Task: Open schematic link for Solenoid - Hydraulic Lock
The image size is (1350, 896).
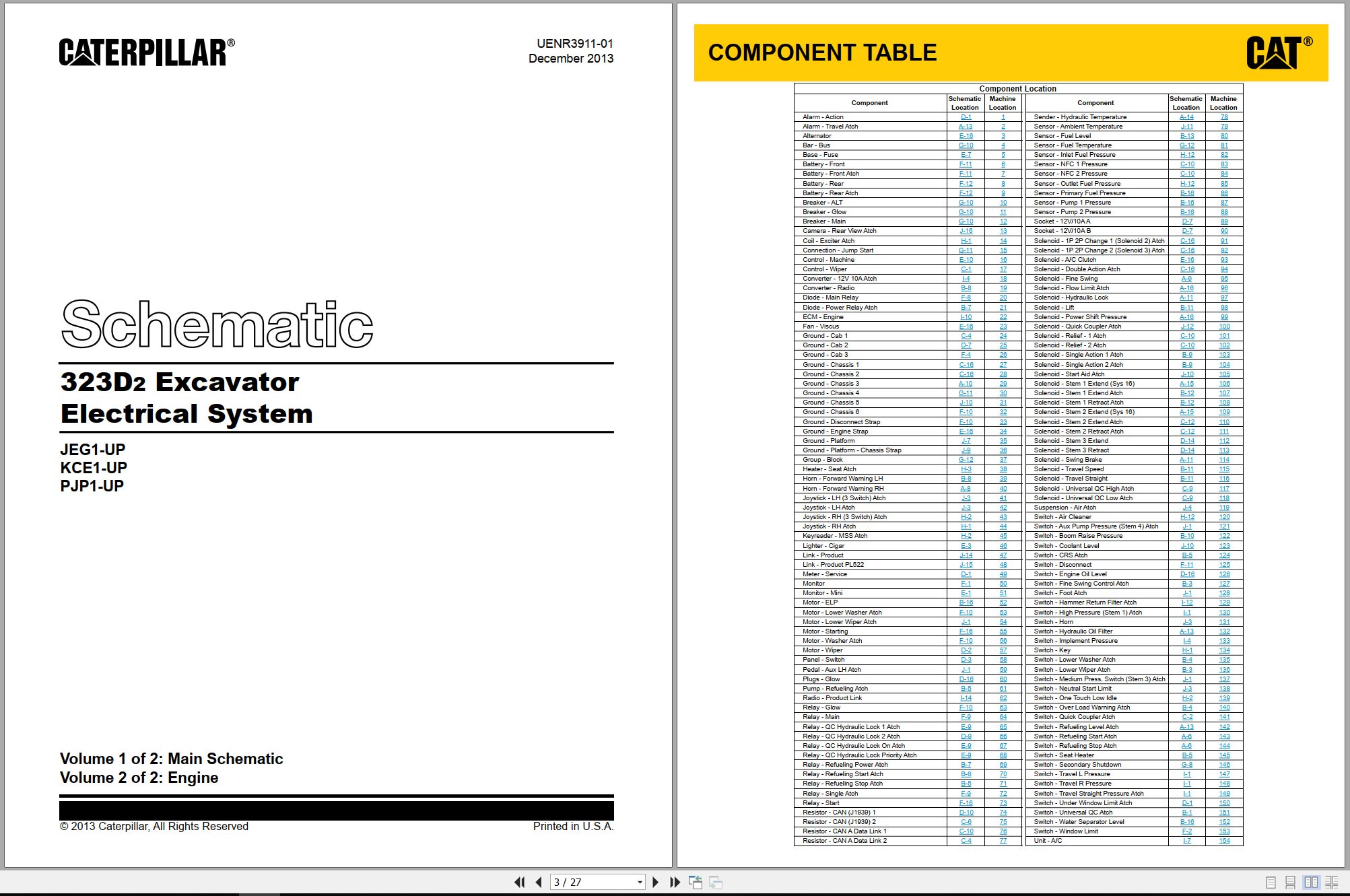Action: point(1186,298)
